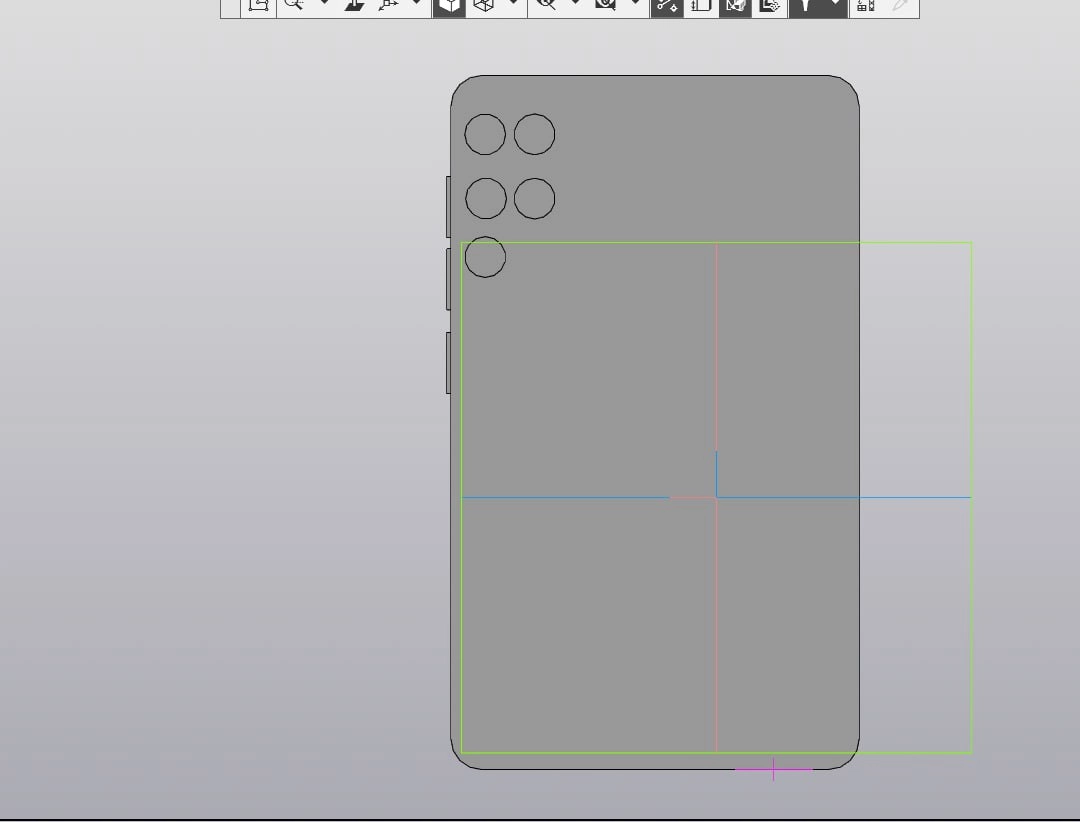Select the uppermost side button on phone edge
Image resolution: width=1080 pixels, height=822 pixels.
448,207
